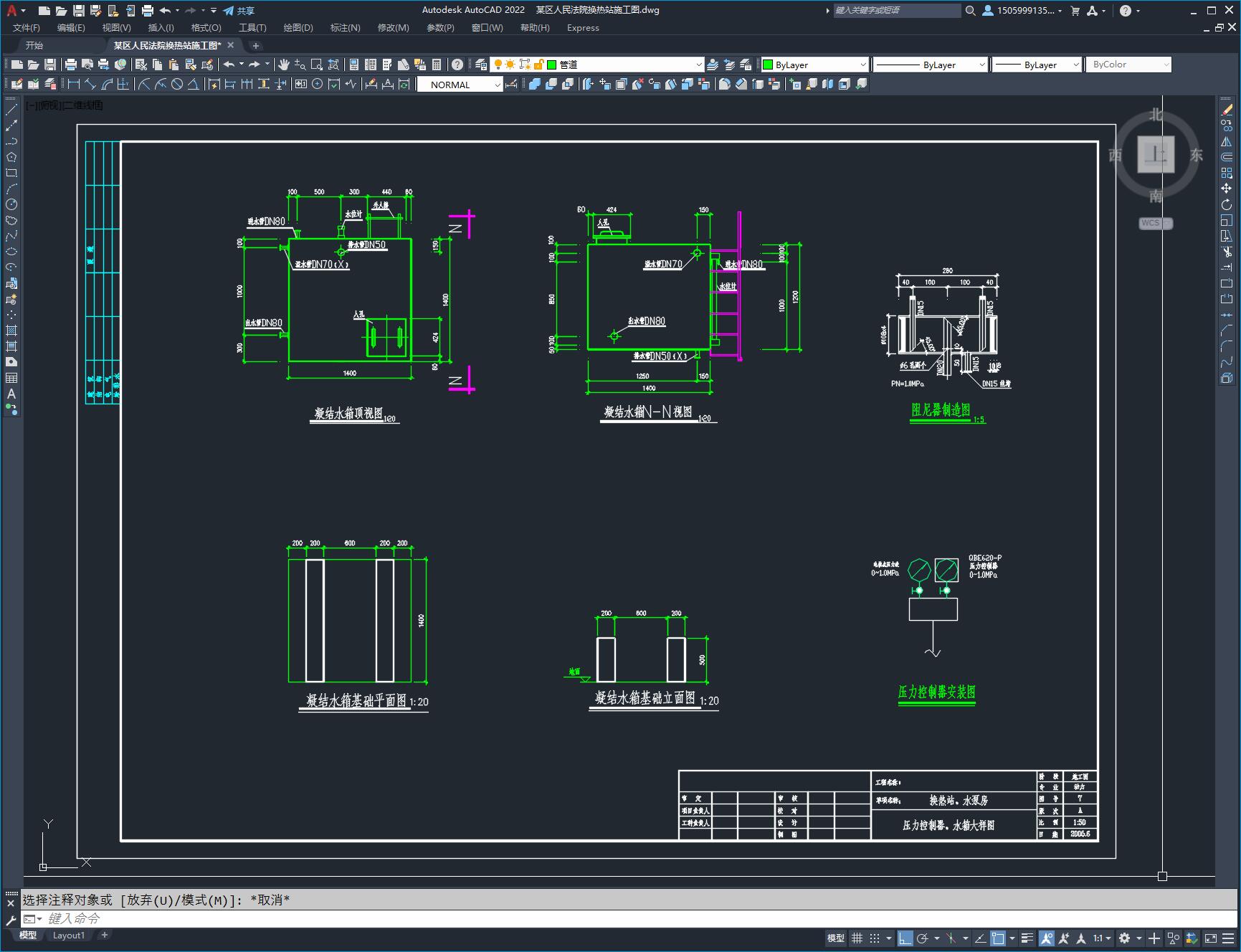Click the 共享 share button
Image resolution: width=1241 pixels, height=952 pixels.
click(239, 11)
